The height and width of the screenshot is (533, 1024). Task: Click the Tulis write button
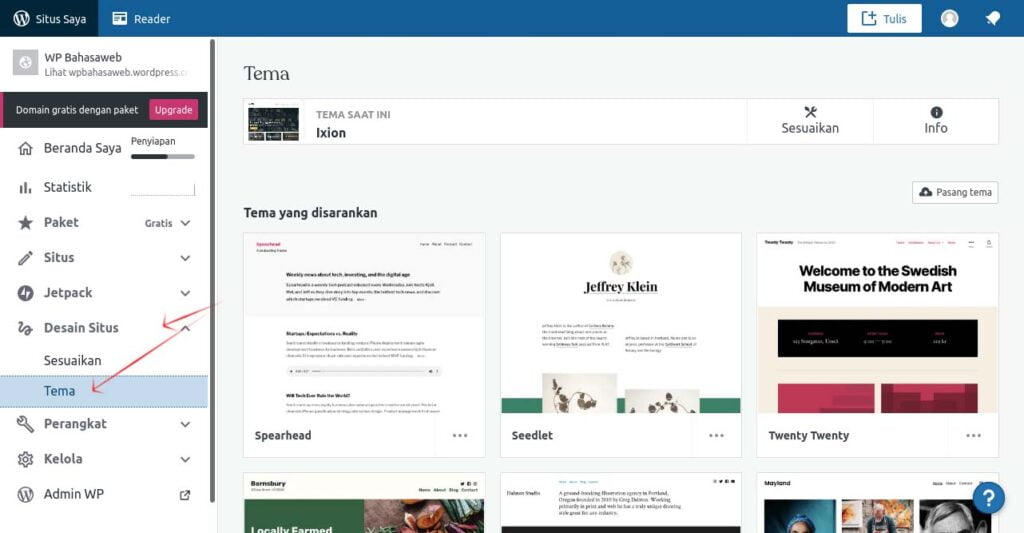click(884, 18)
